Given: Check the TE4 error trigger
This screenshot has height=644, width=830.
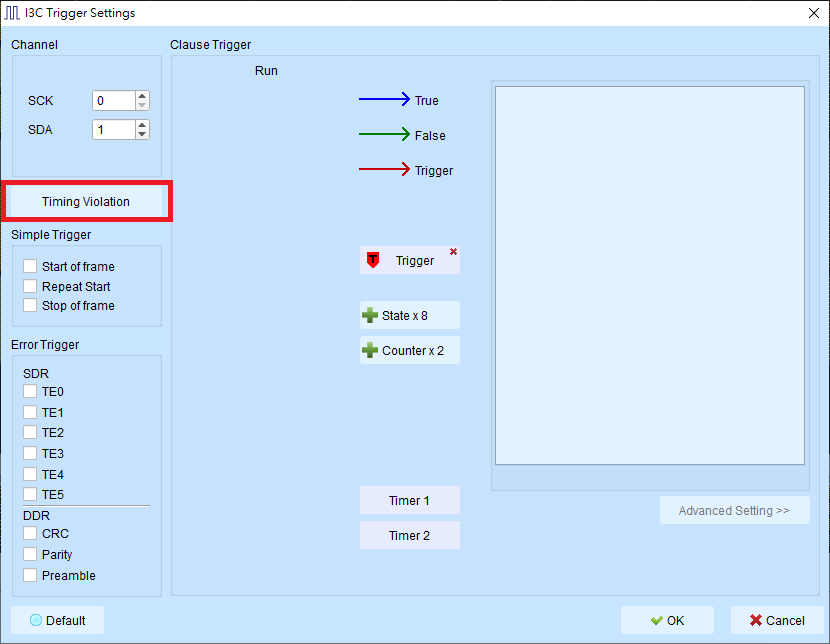Looking at the screenshot, I should point(30,474).
